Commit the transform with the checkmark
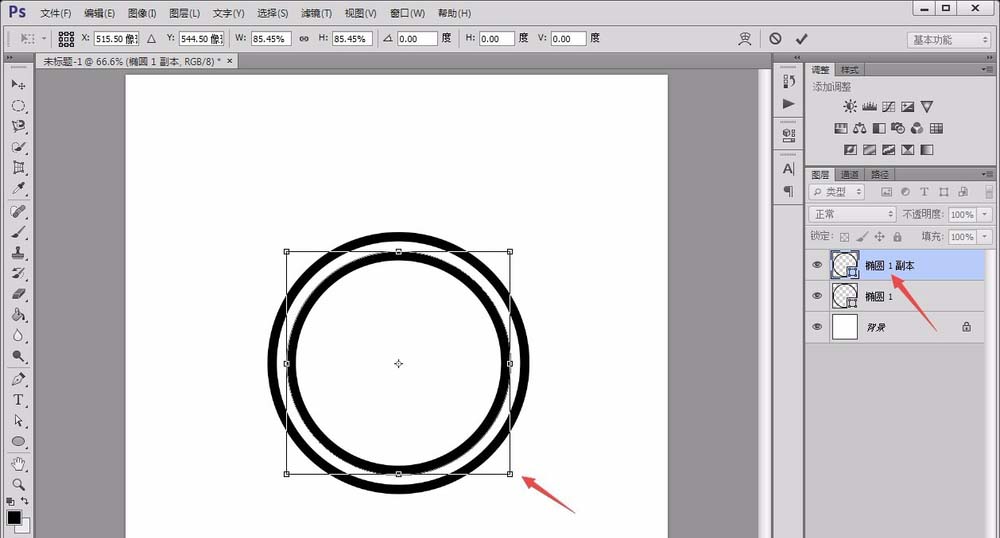Screen dimensions: 1000x538 (802, 39)
